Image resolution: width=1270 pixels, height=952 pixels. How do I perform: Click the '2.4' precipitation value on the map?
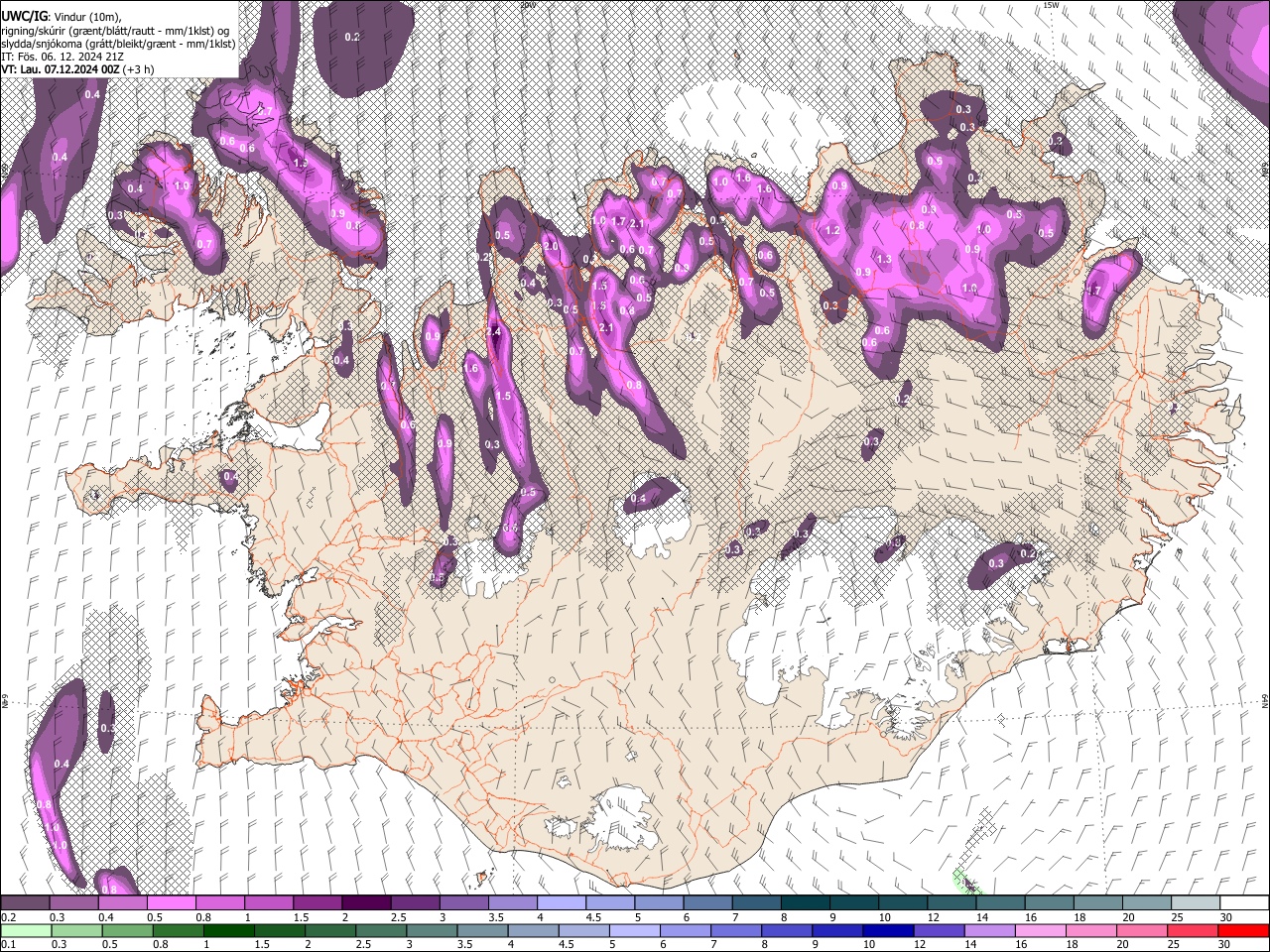(x=494, y=332)
